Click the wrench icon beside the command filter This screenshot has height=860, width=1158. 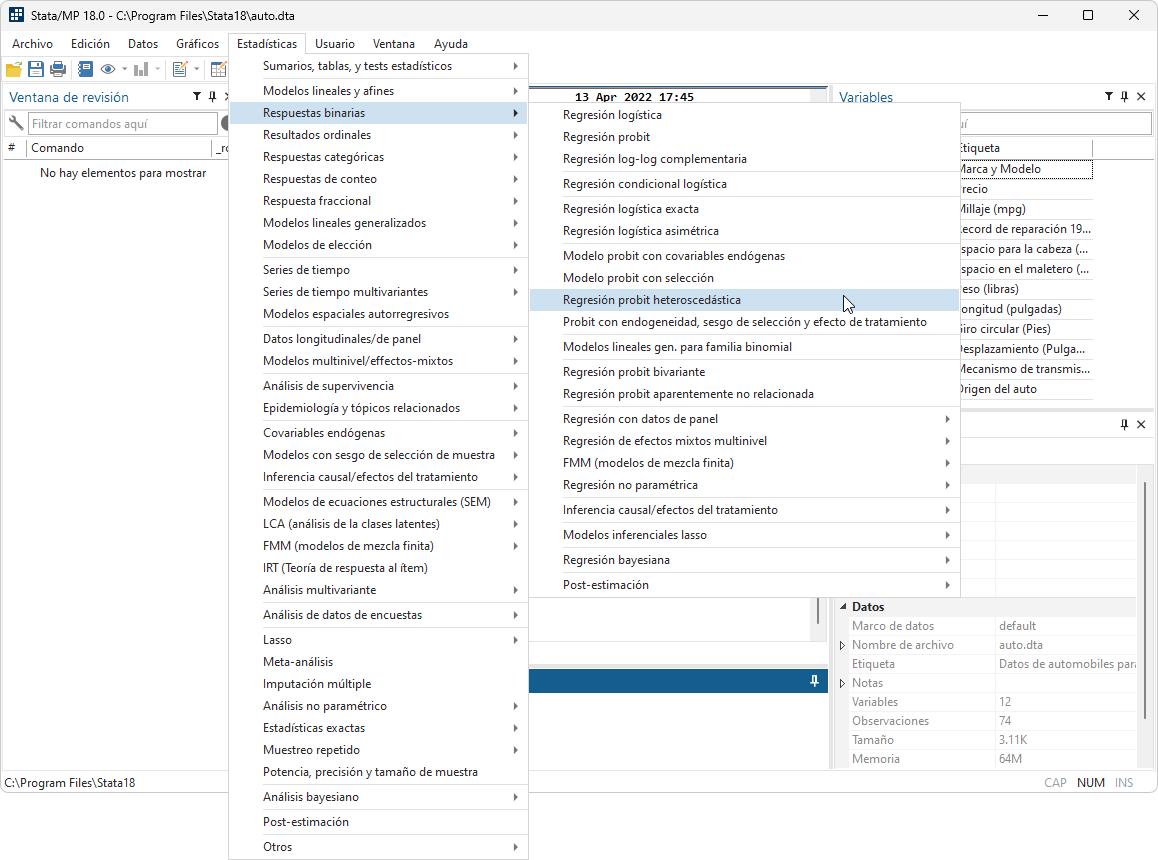click(x=16, y=123)
